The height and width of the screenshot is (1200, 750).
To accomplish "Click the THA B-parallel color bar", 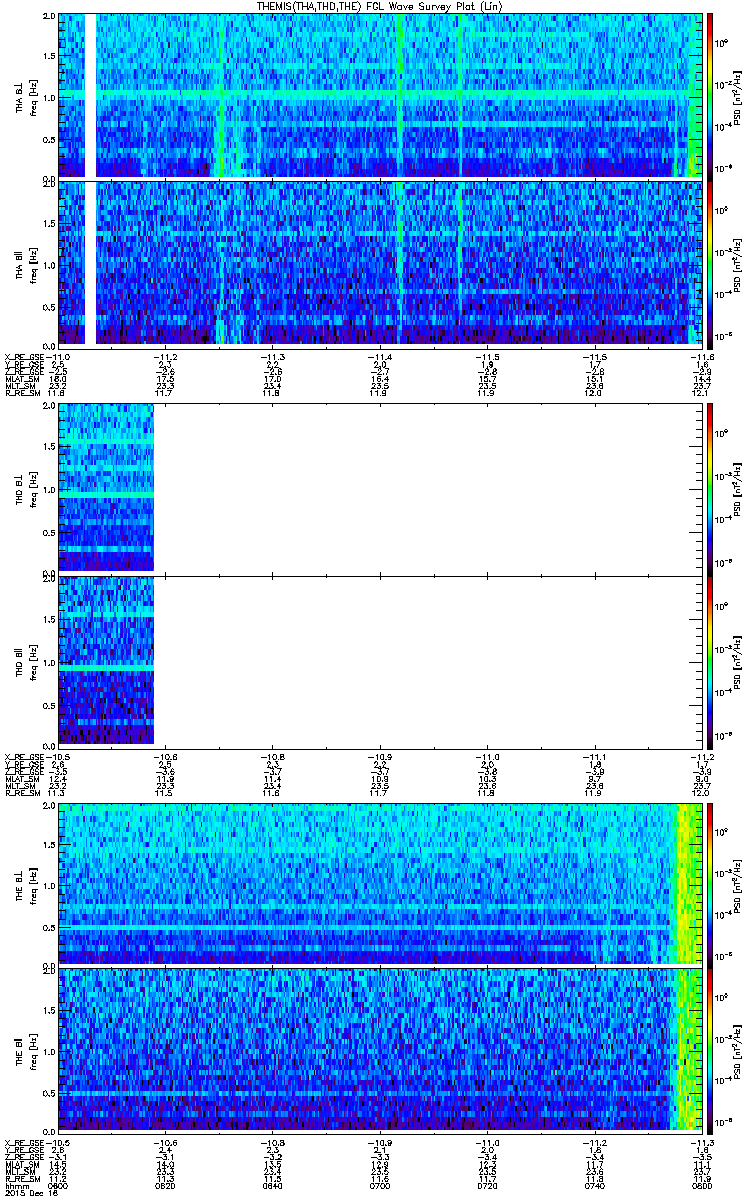I will tap(710, 263).
